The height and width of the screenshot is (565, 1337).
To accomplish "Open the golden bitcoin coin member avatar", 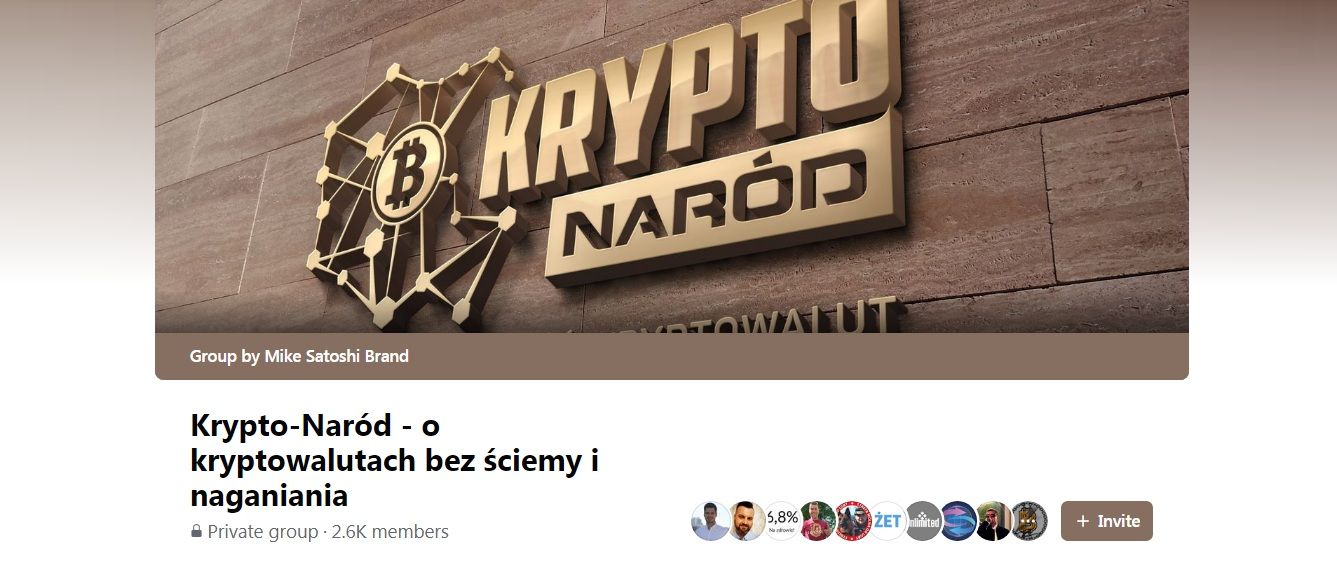I will click(x=1029, y=521).
